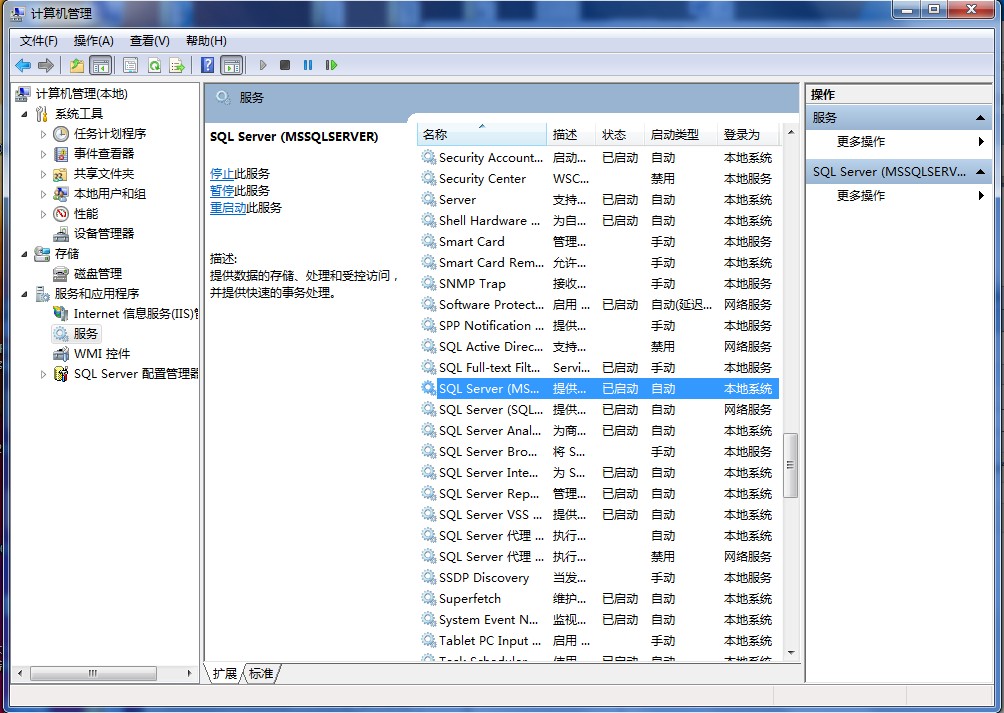Collapse the 存储 tree node
Viewport: 1004px width, 713px height.
[24, 254]
